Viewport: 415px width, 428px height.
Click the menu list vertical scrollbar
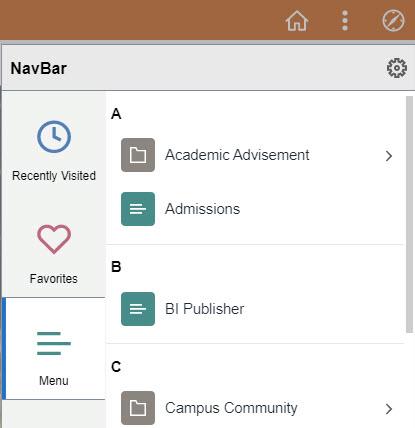pos(409,214)
